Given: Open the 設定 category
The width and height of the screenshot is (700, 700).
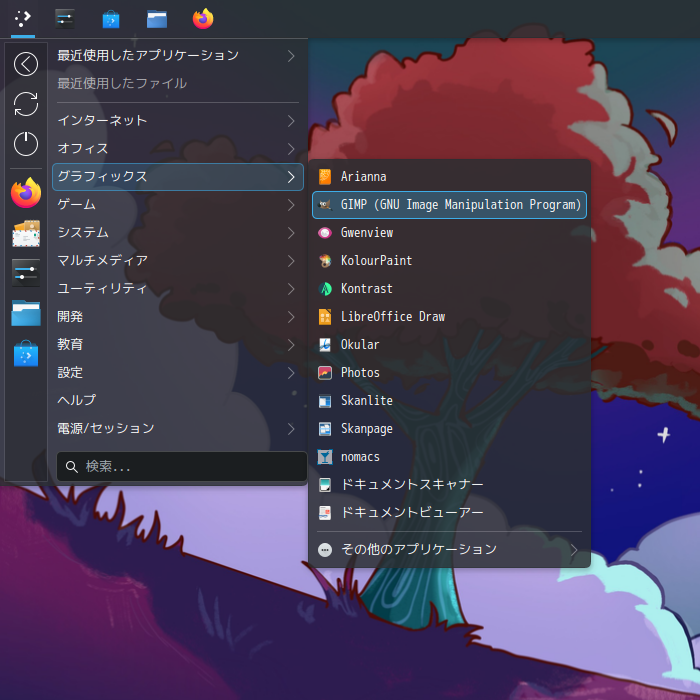Looking at the screenshot, I should click(x=178, y=373).
